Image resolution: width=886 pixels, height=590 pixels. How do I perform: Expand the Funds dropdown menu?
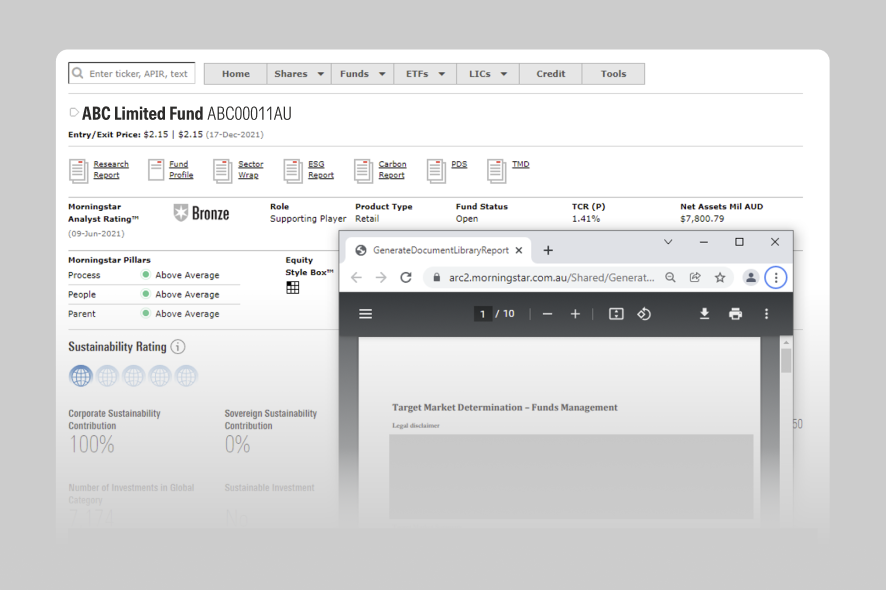click(x=363, y=74)
